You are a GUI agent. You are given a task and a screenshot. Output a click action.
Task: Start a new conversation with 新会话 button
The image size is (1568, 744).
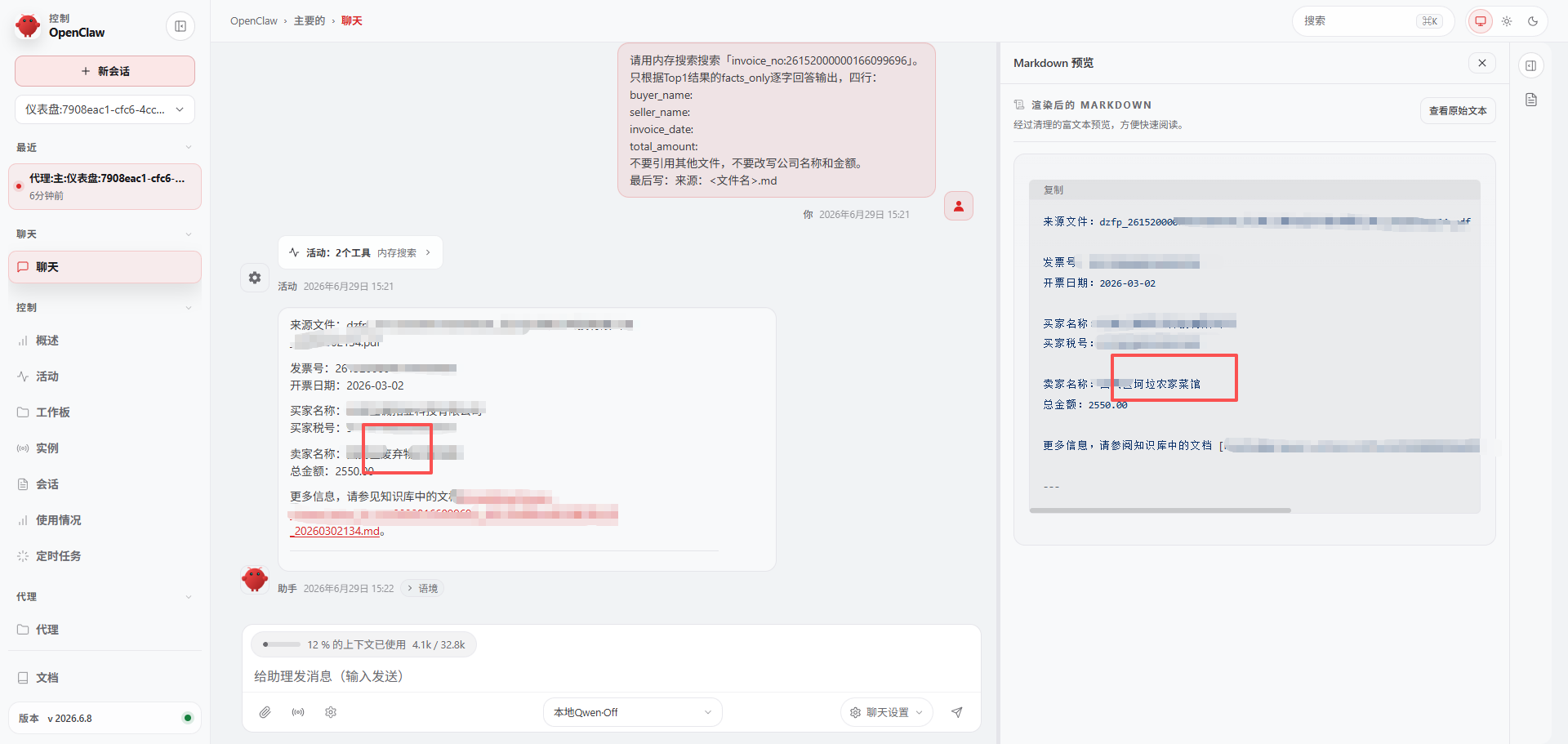click(105, 71)
